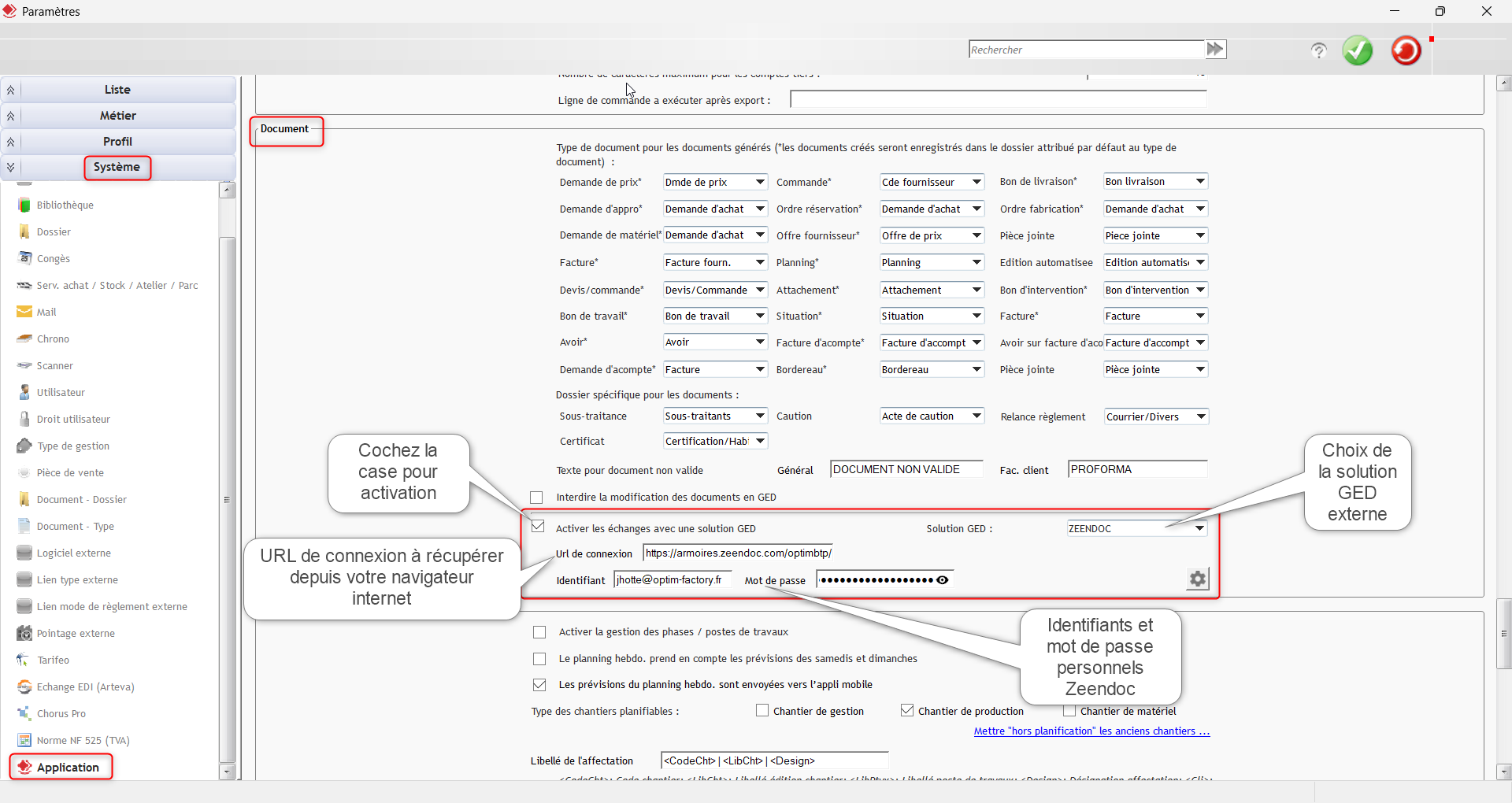This screenshot has height=803, width=1512.
Task: Open the Dossier sidebar icon
Action: coord(24,231)
